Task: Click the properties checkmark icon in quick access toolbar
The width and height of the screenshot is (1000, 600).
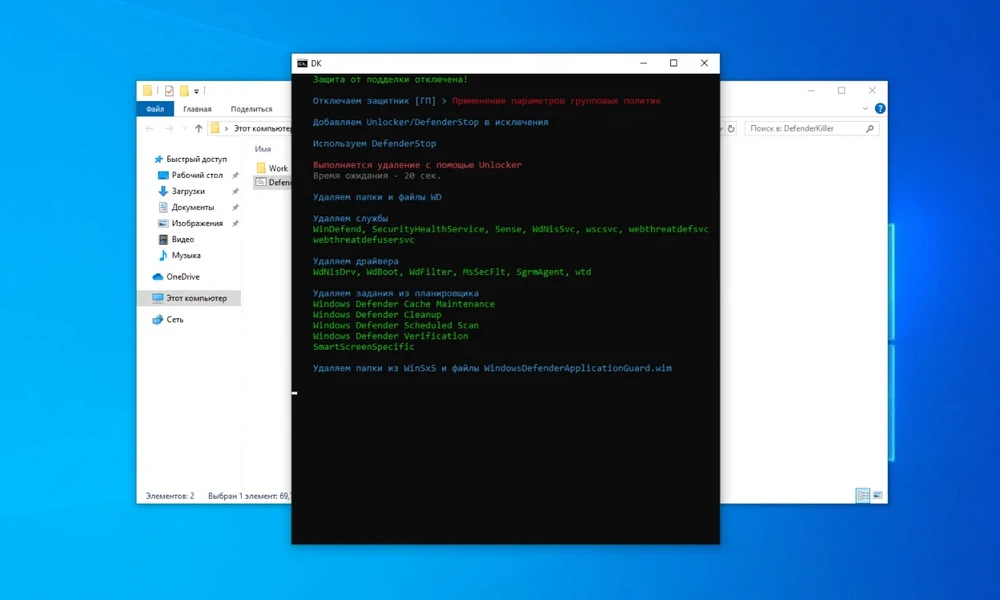Action: (169, 91)
